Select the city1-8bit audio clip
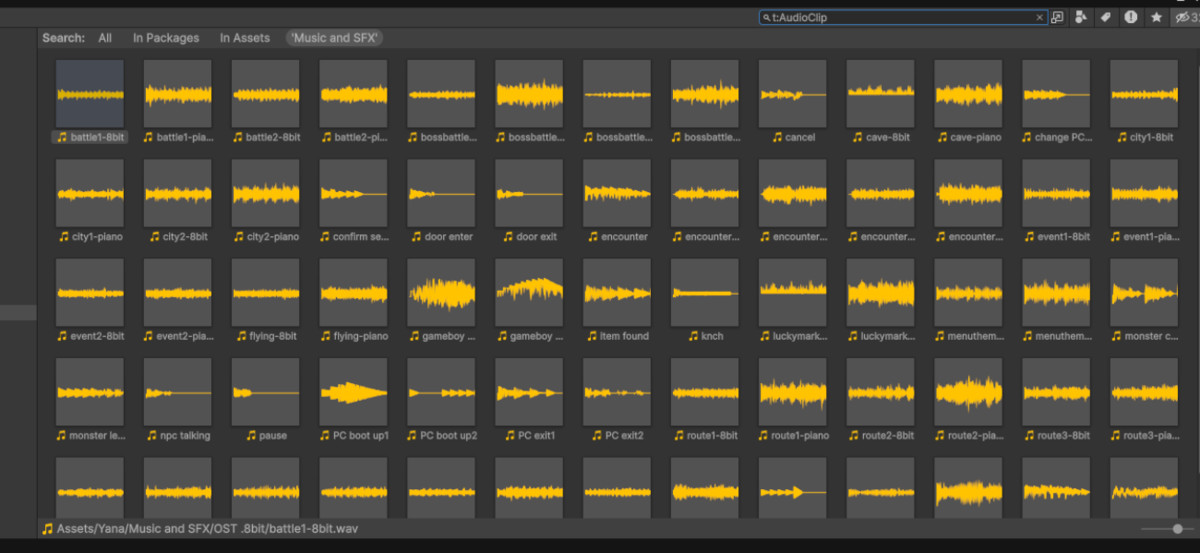The width and height of the screenshot is (1200, 553). point(1144,102)
